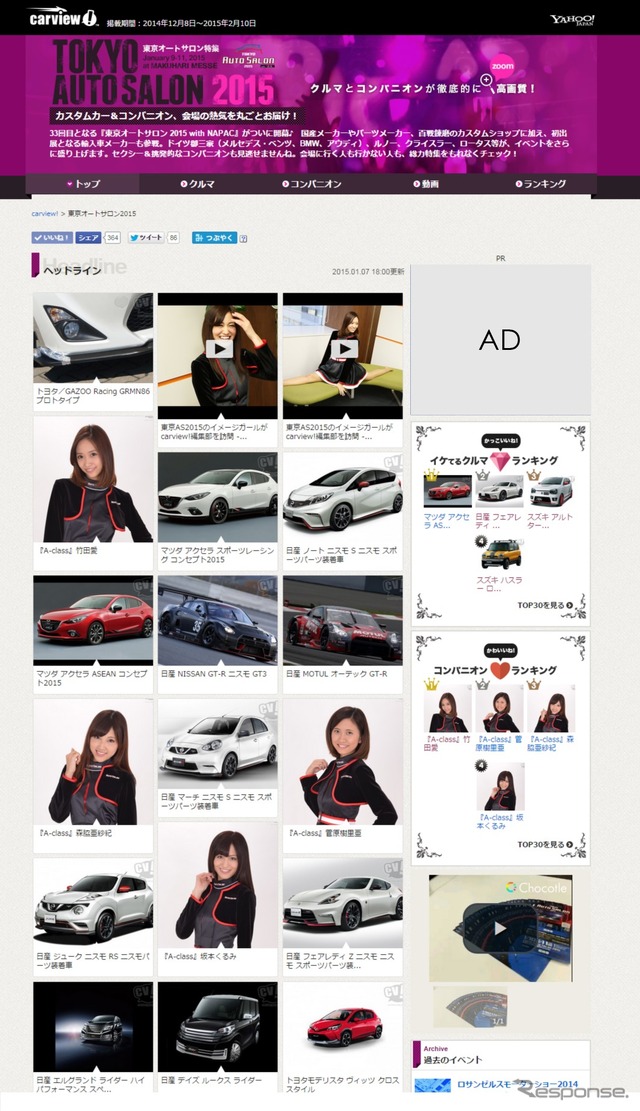The height and width of the screenshot is (1111, 640).
Task: Open the ロサンゼルスモーターショー2014 link
Action: coord(517,1085)
